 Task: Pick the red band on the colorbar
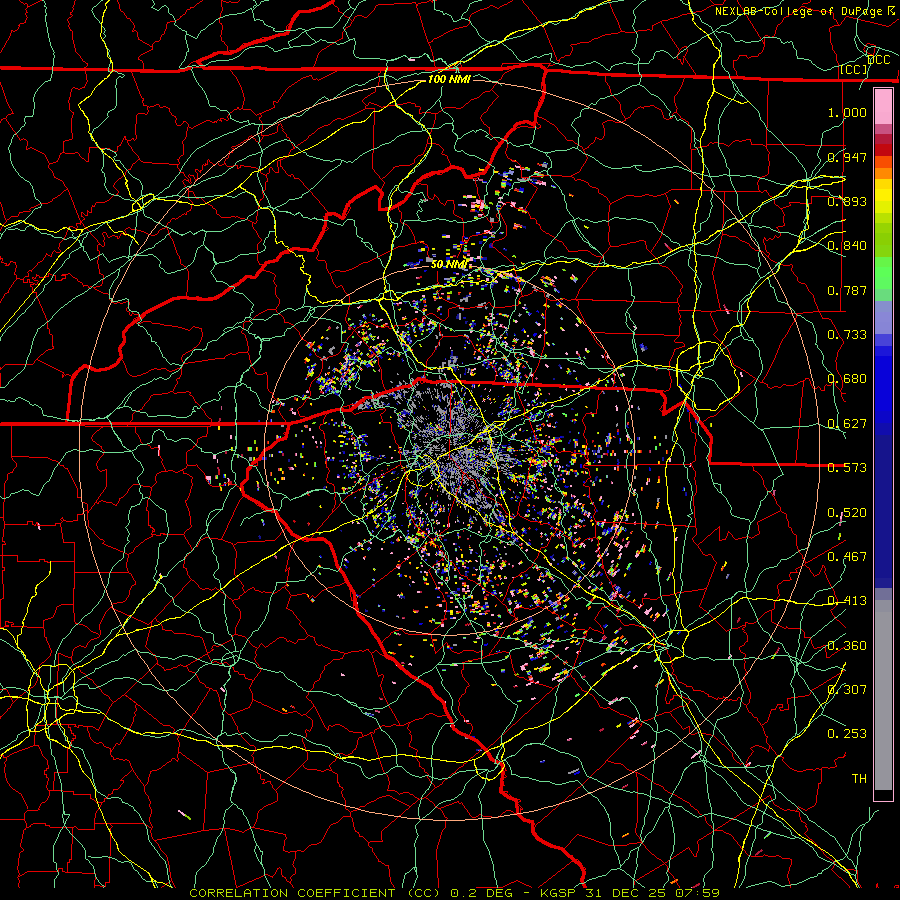(883, 150)
